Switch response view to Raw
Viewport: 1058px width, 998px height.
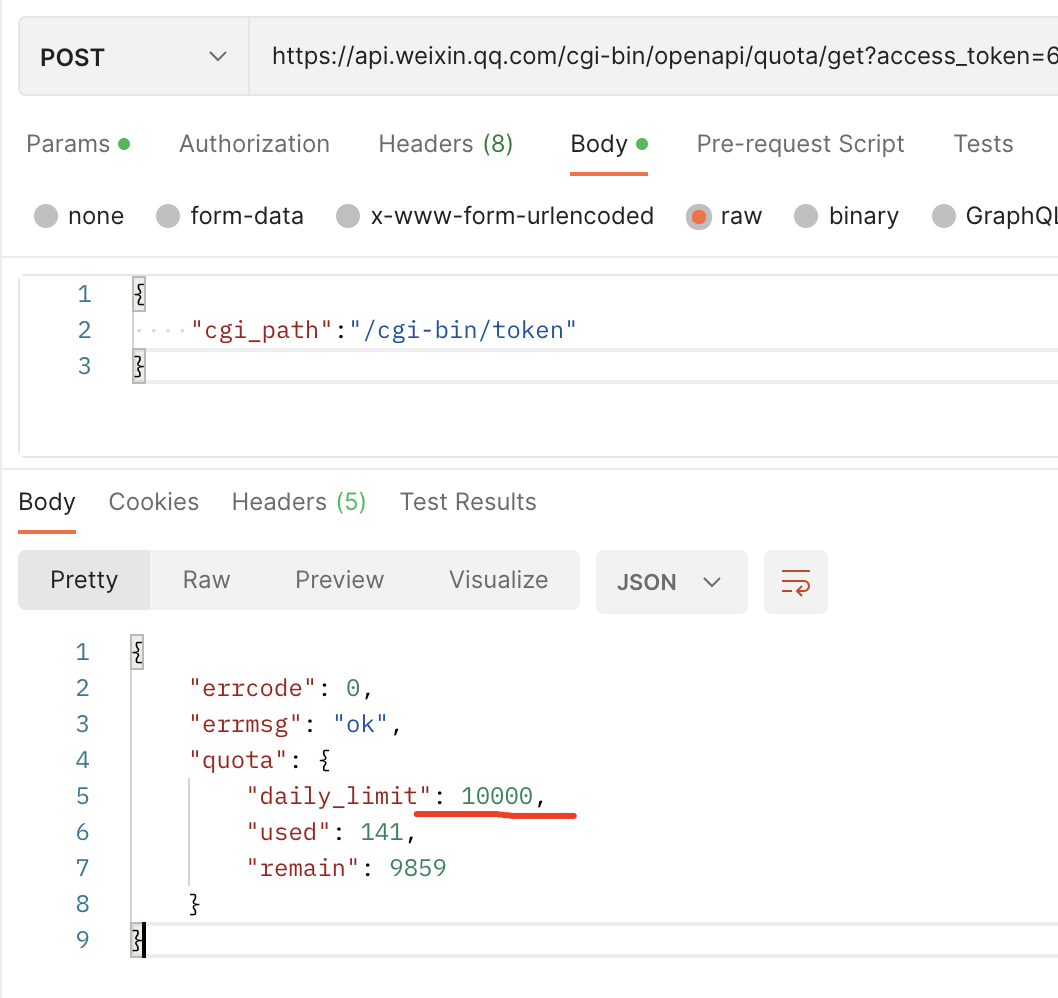(206, 580)
